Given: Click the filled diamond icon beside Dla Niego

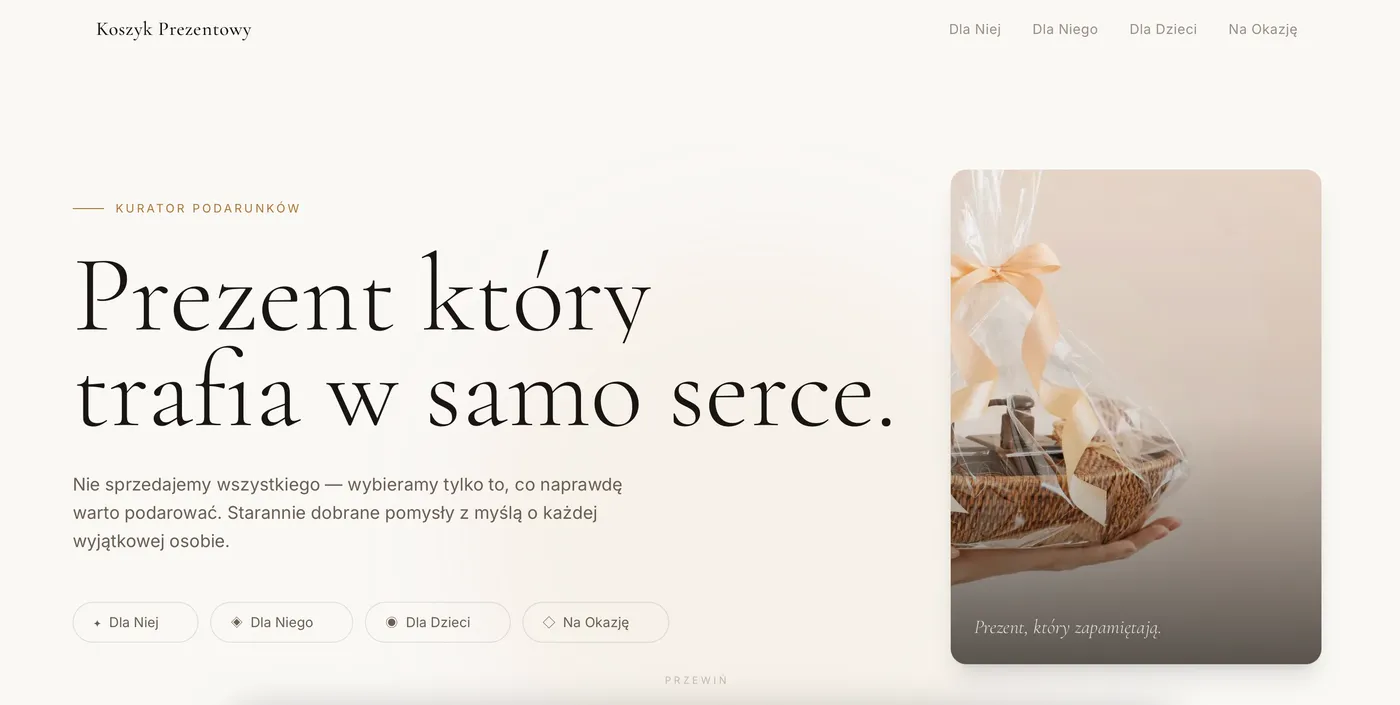Looking at the screenshot, I should pos(237,622).
